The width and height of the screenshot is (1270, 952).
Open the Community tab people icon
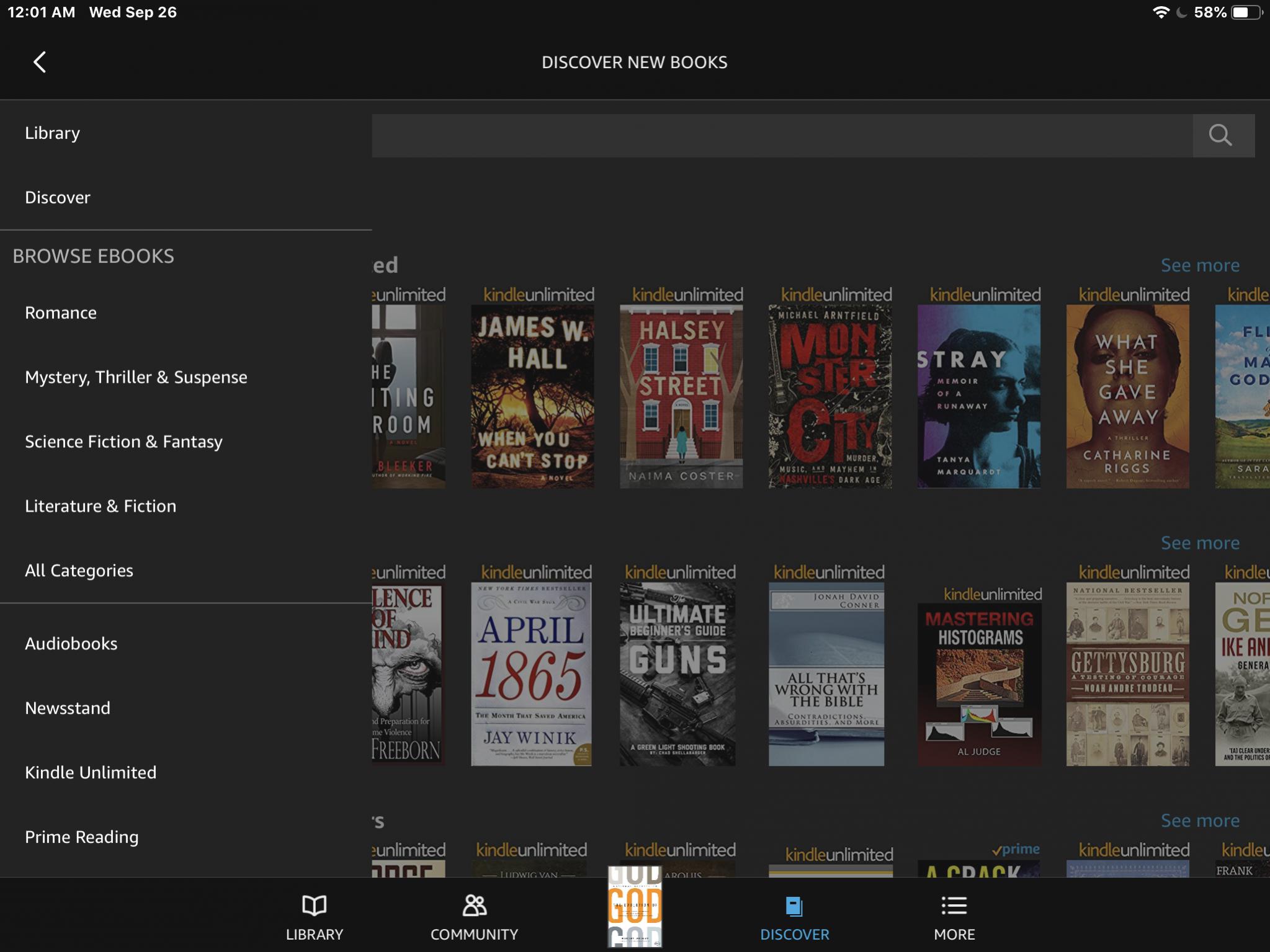pos(474,906)
